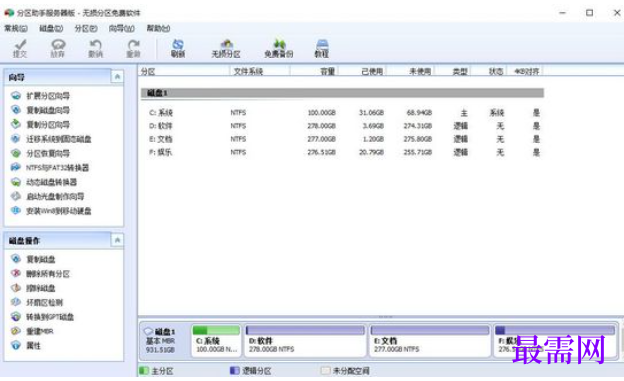The height and width of the screenshot is (381, 624).
Task: Launch 复制分区向导 from the wizard panel
Action: tap(41, 125)
